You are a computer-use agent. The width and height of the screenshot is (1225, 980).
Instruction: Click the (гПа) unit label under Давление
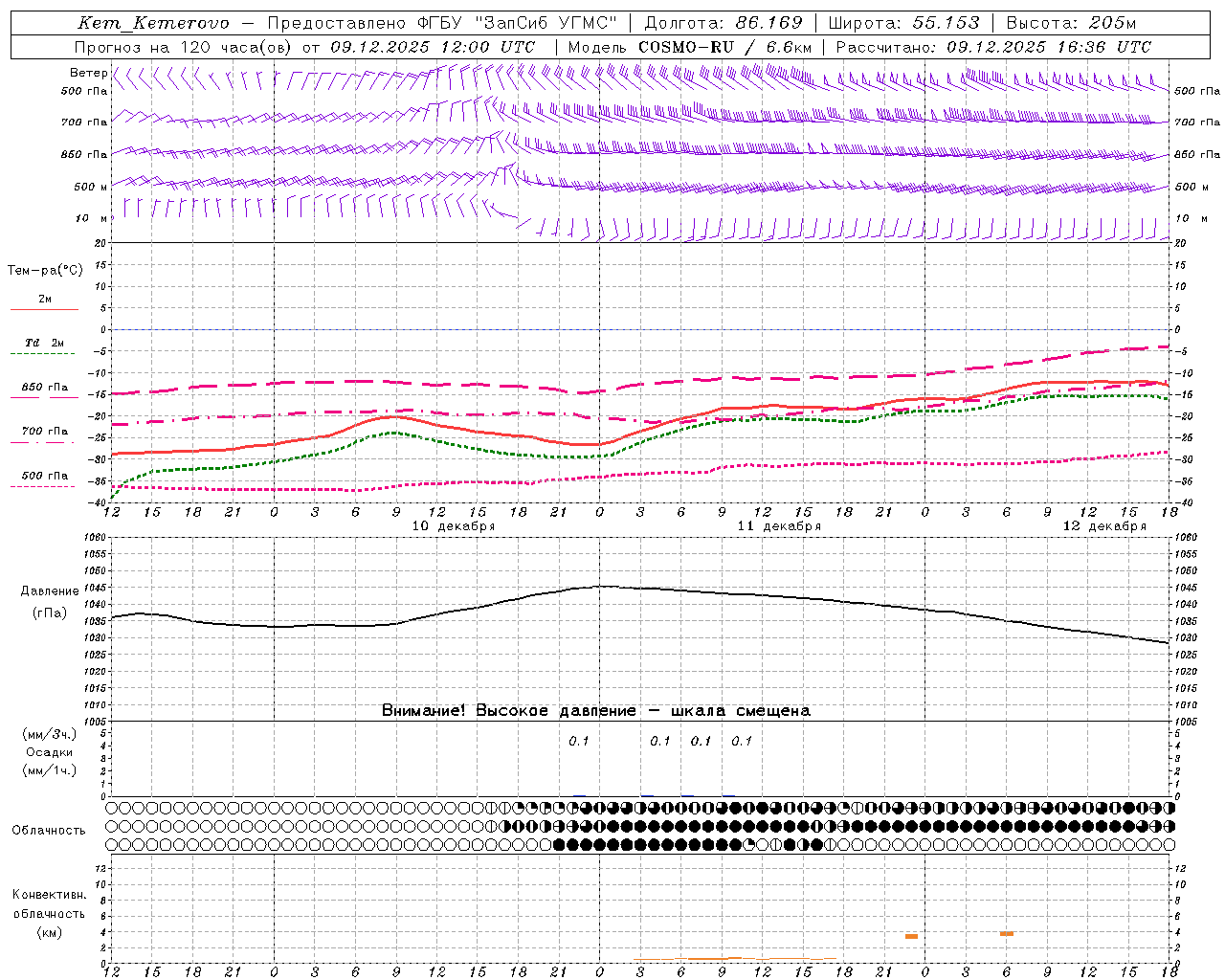point(50,613)
